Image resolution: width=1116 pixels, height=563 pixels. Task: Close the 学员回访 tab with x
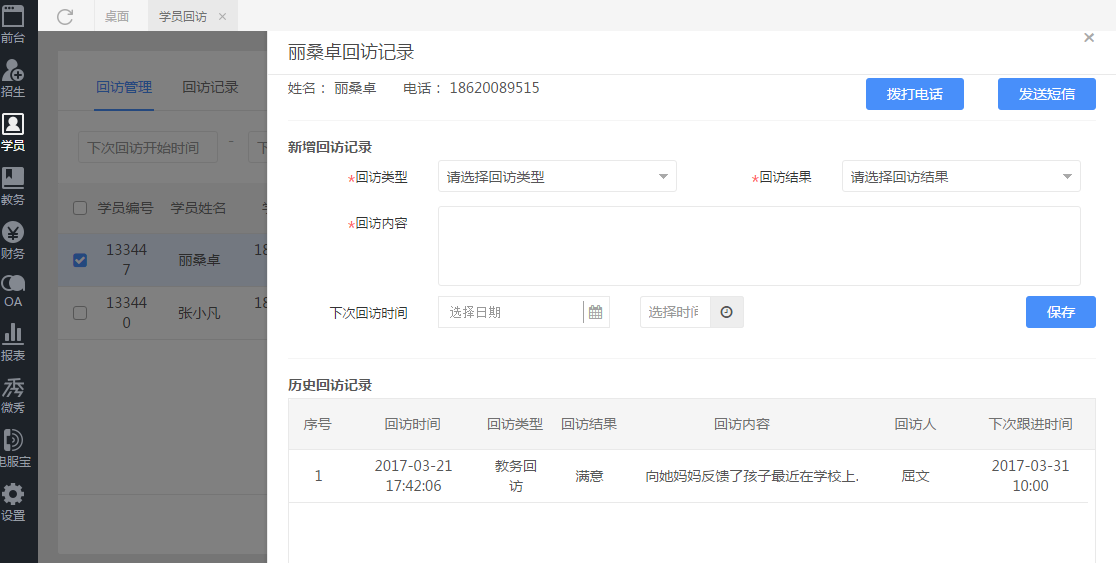(222, 16)
